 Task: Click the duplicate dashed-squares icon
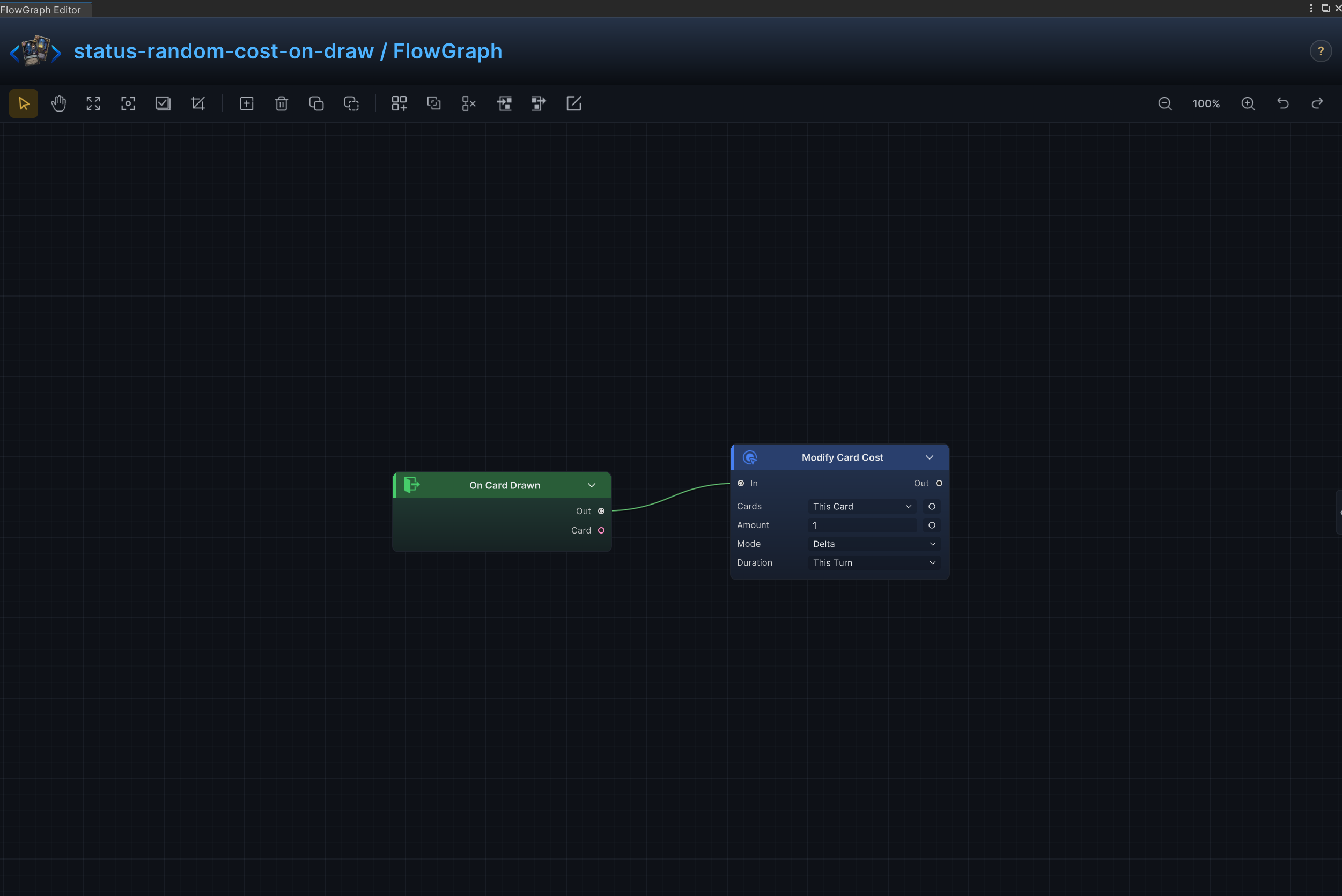click(x=351, y=103)
